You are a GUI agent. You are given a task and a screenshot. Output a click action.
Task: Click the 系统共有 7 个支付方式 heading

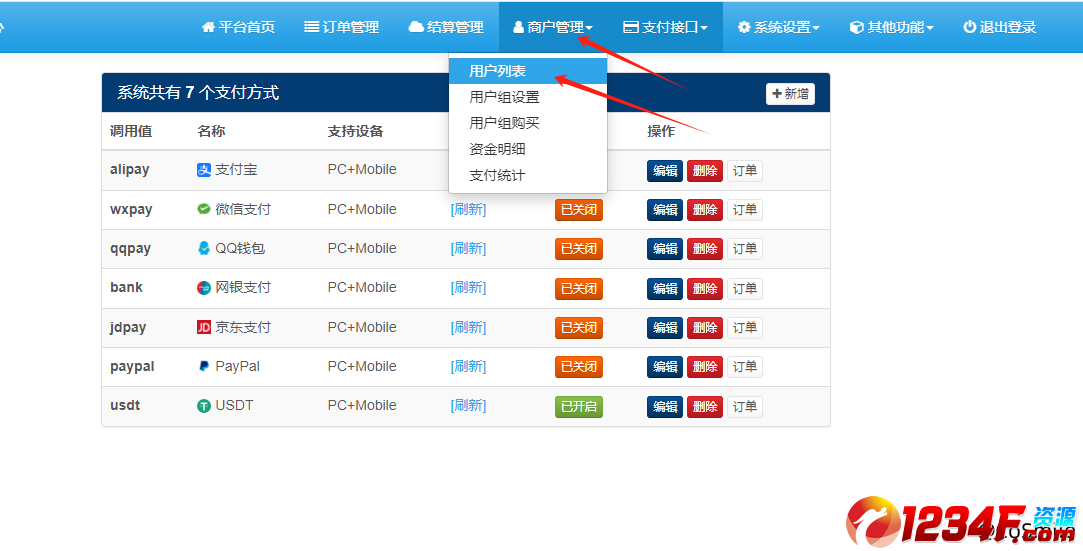click(x=198, y=93)
